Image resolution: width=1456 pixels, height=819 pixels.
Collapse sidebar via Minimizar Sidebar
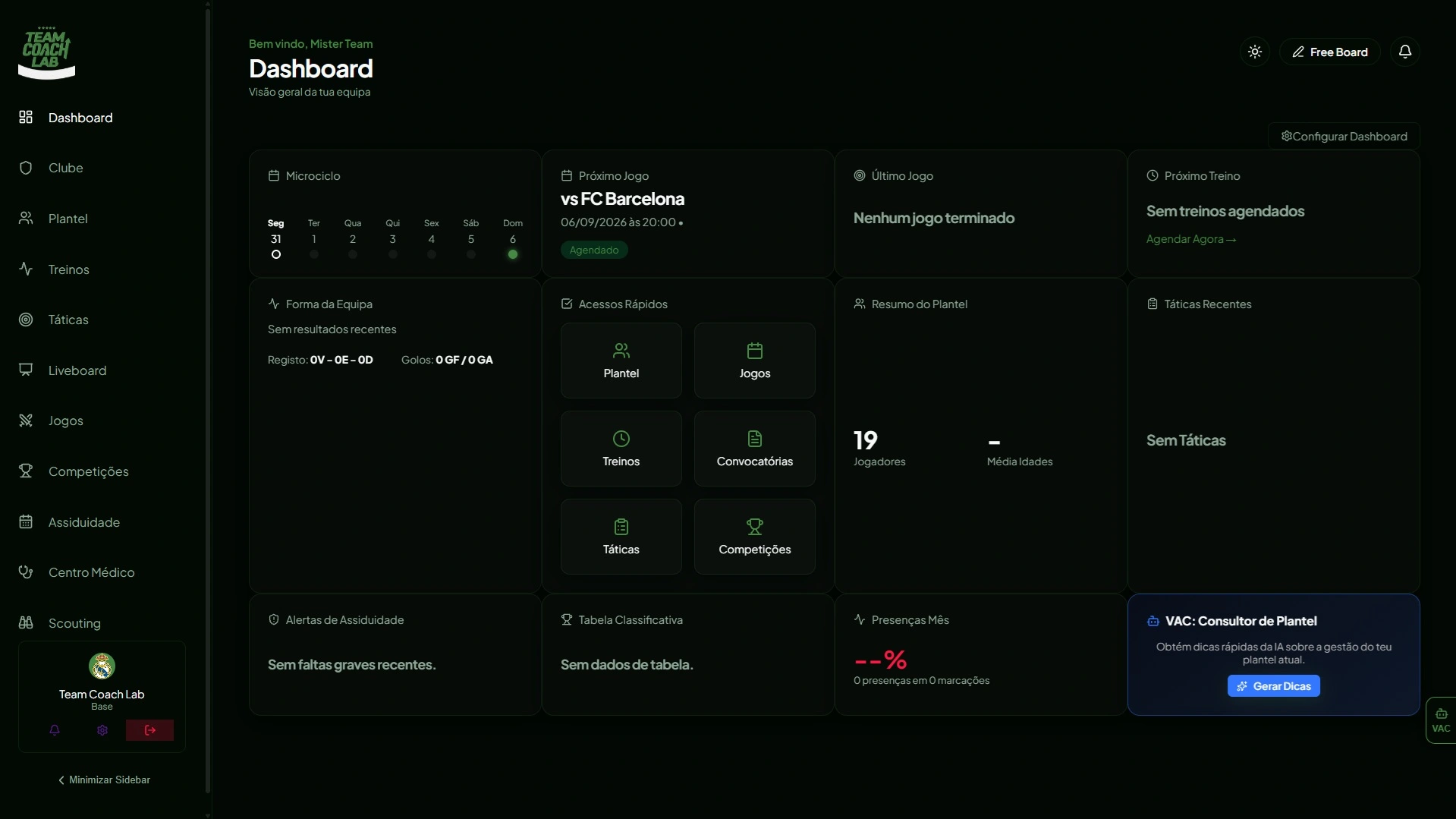104,780
